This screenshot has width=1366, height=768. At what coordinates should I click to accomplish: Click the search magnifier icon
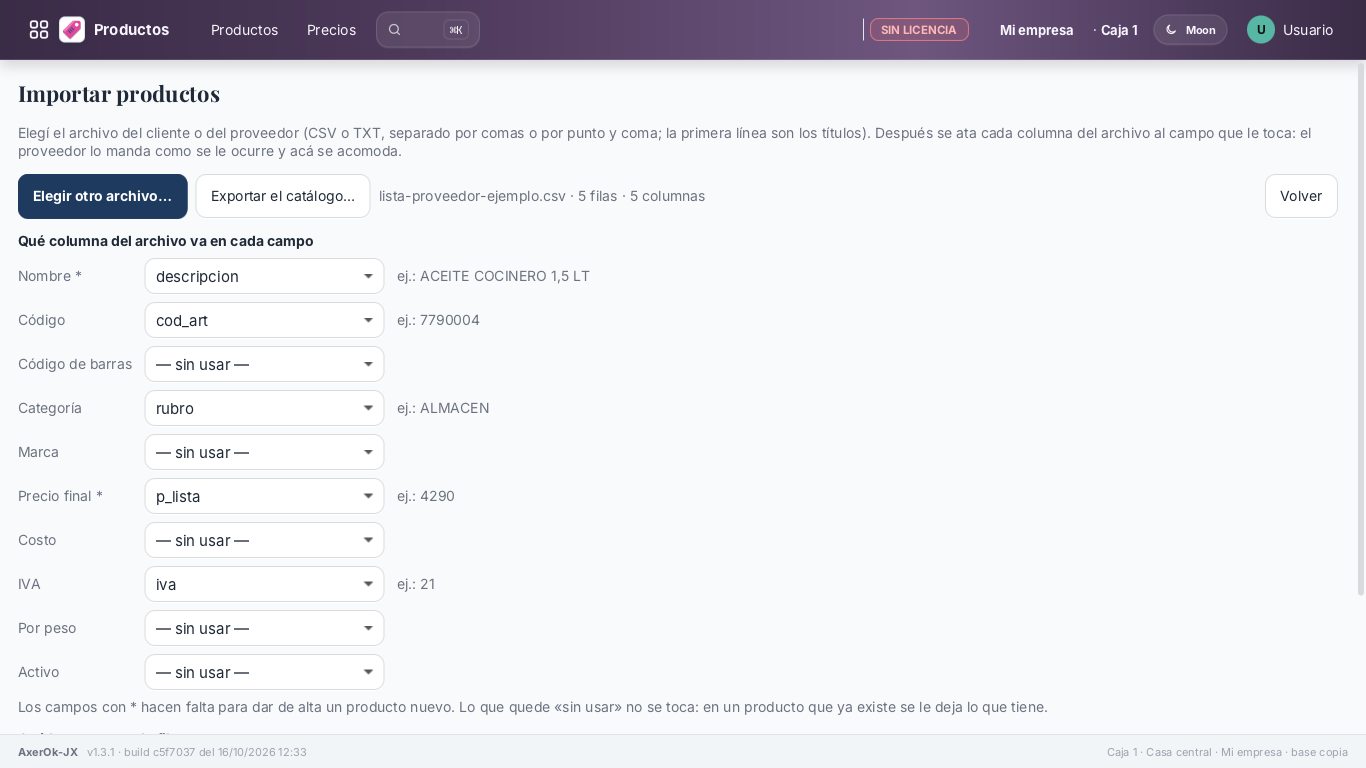tap(395, 30)
